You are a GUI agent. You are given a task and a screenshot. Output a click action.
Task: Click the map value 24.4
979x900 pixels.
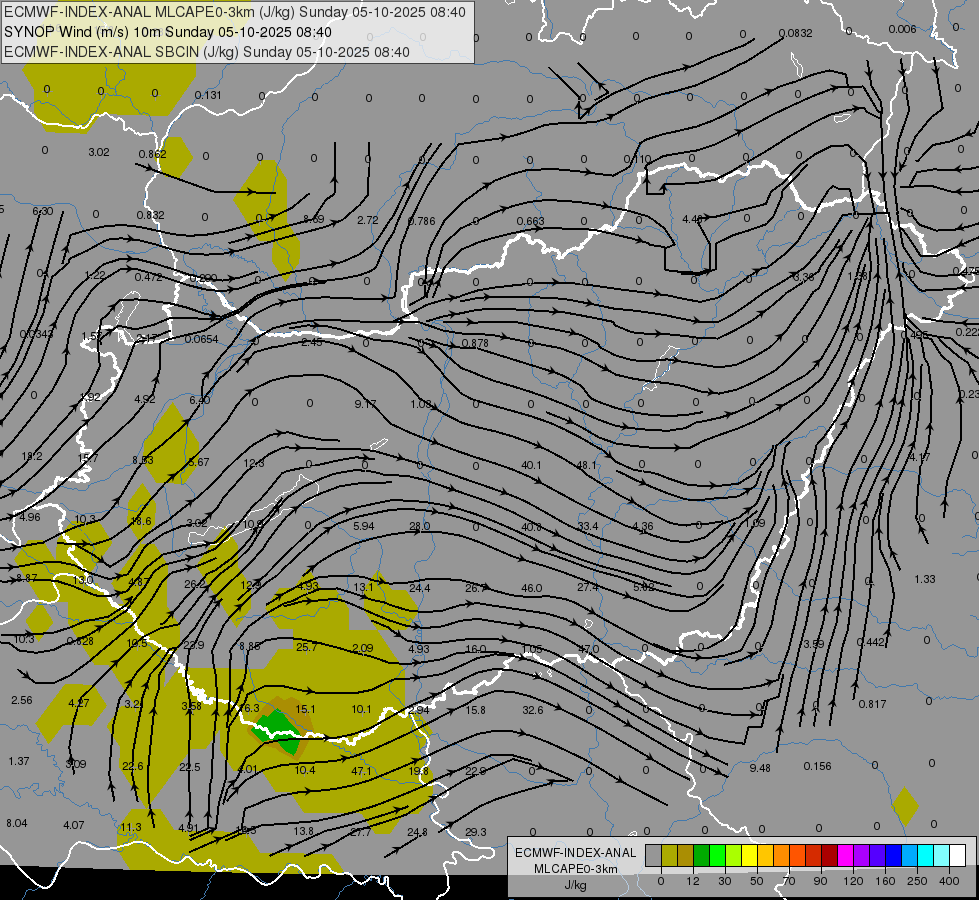pyautogui.click(x=420, y=588)
